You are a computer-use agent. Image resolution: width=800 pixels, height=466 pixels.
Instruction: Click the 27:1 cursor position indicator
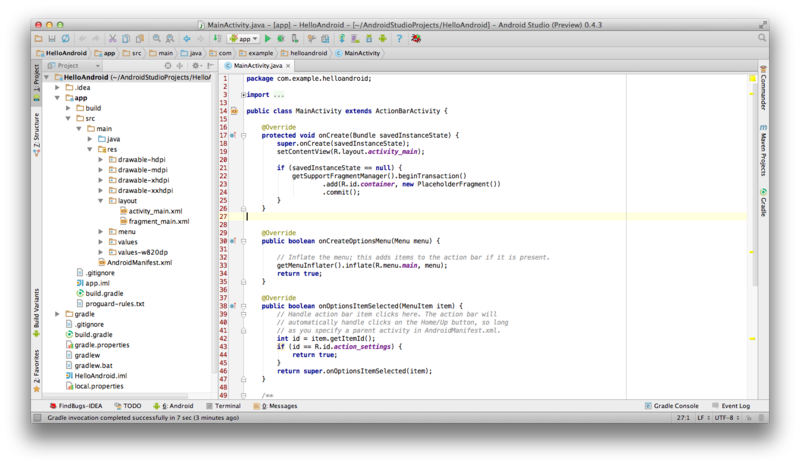683,418
